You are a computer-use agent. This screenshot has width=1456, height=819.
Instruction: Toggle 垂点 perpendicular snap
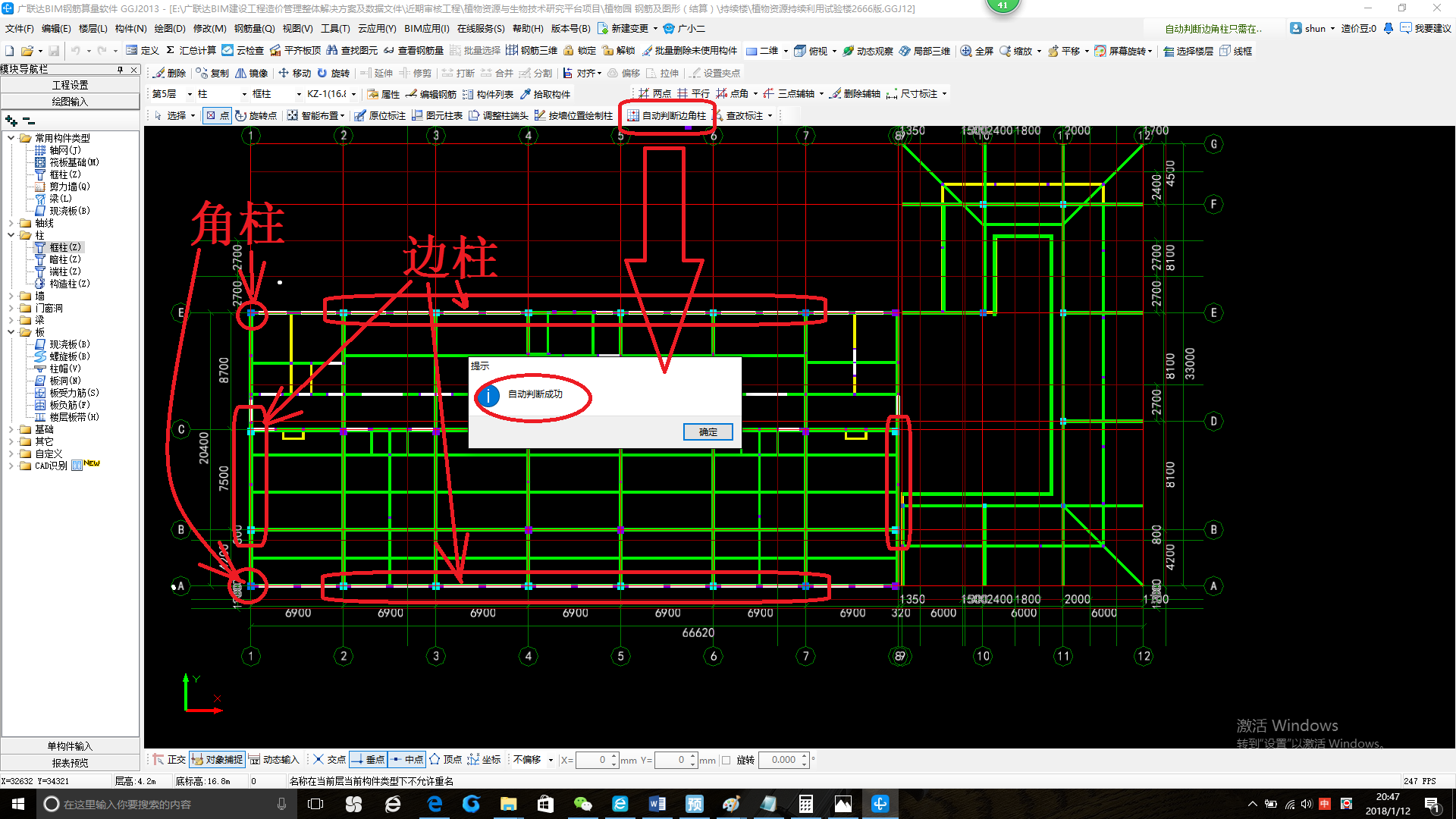[x=369, y=759]
